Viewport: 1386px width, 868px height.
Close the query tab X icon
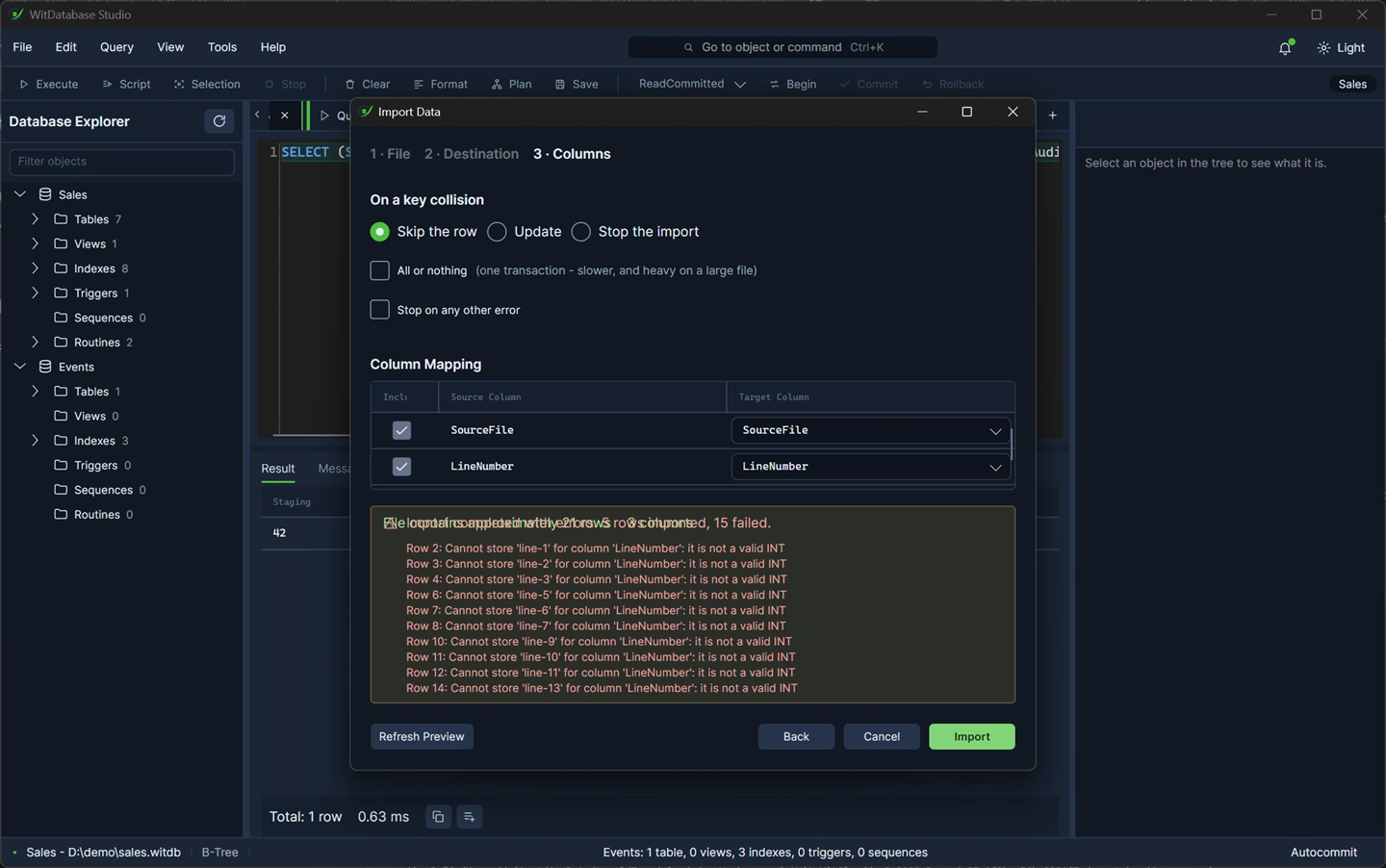[285, 115]
